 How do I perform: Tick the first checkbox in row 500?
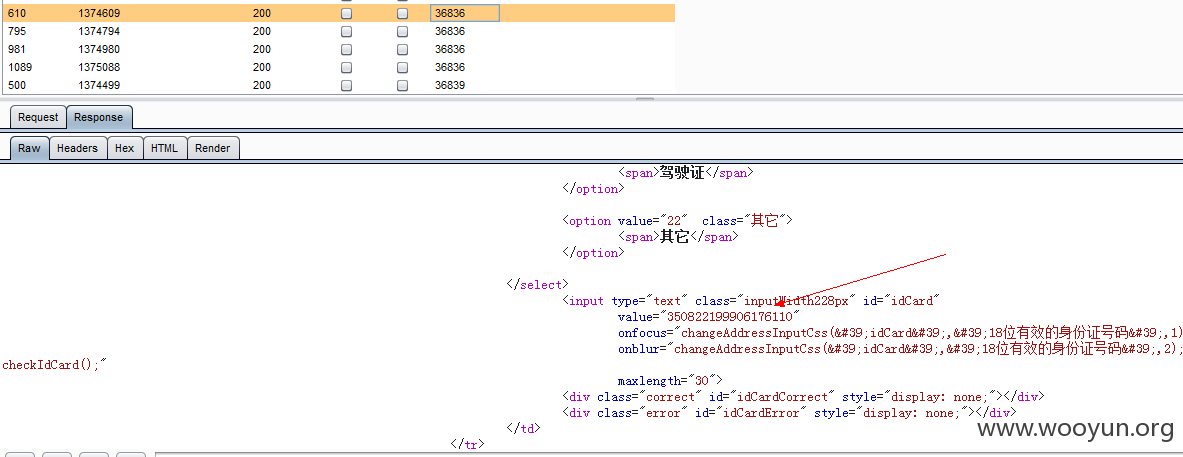point(346,86)
